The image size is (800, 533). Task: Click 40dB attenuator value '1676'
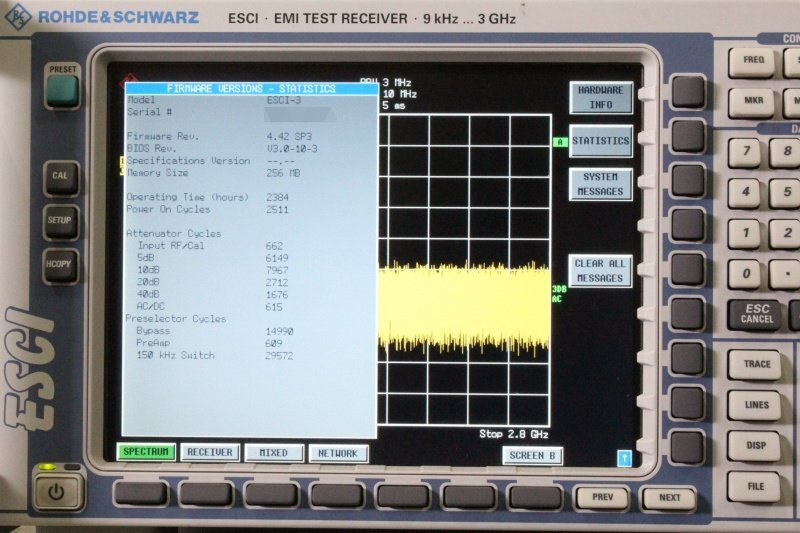(277, 295)
